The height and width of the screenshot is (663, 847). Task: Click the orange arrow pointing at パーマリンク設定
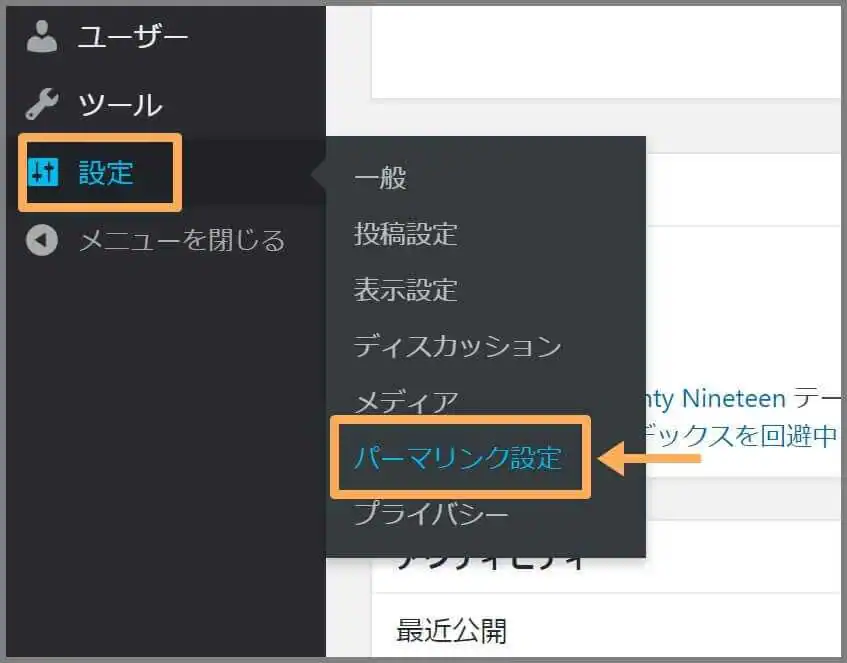pos(650,459)
